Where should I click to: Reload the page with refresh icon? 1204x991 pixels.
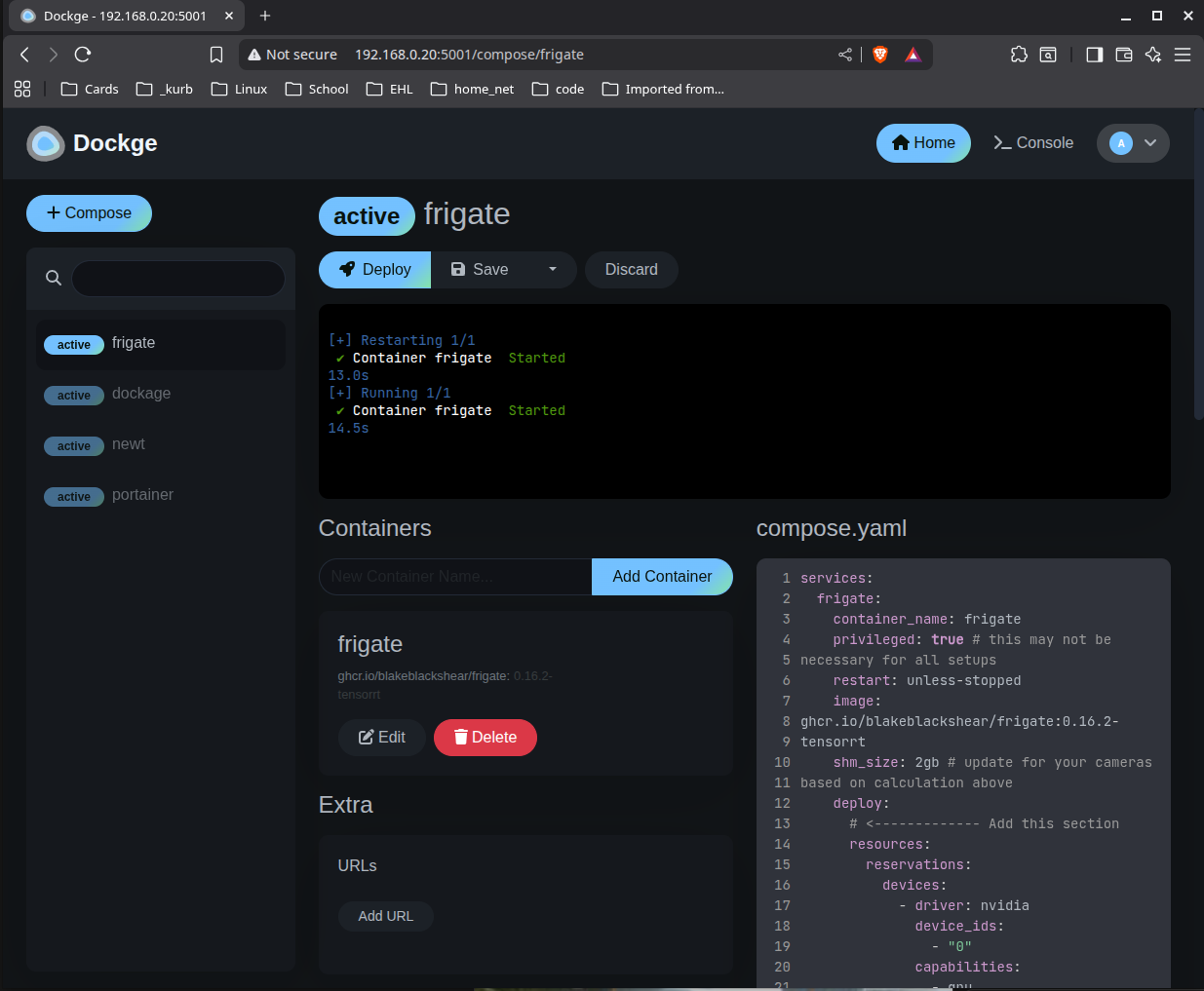(x=83, y=55)
